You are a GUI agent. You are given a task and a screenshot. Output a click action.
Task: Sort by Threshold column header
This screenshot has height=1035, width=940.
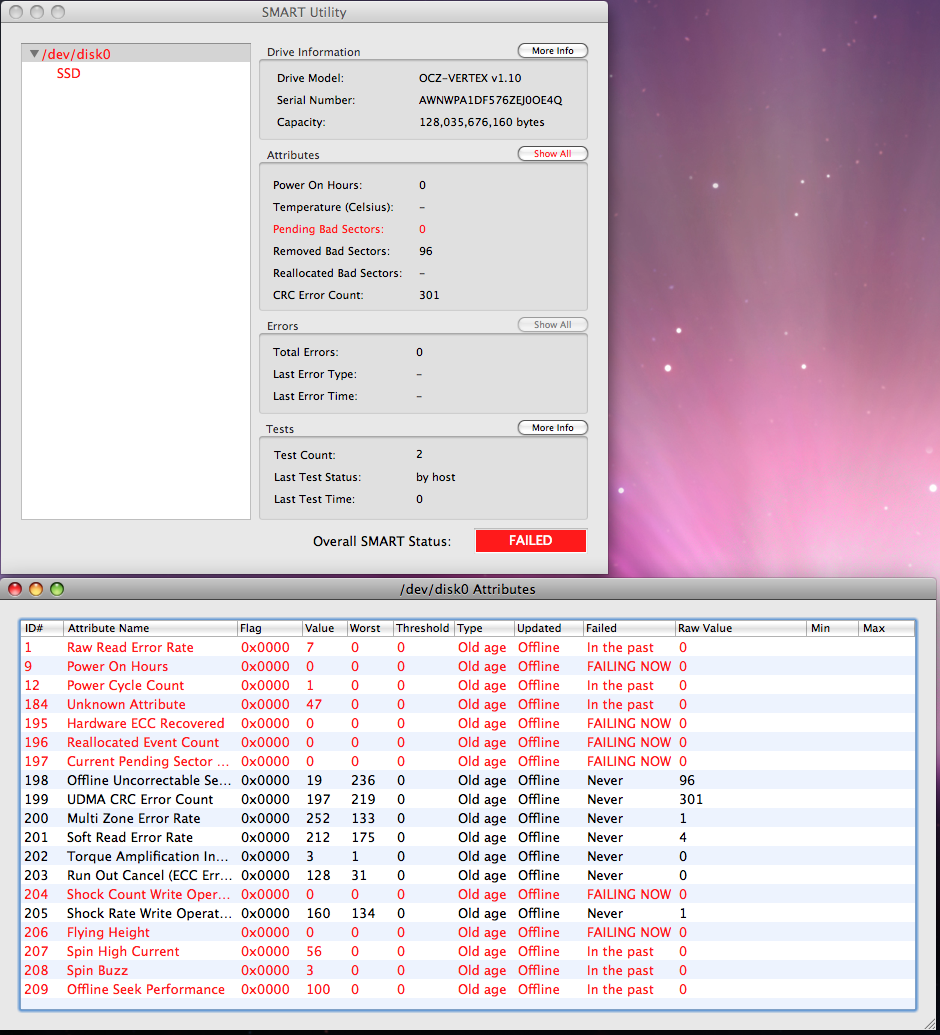coord(423,628)
